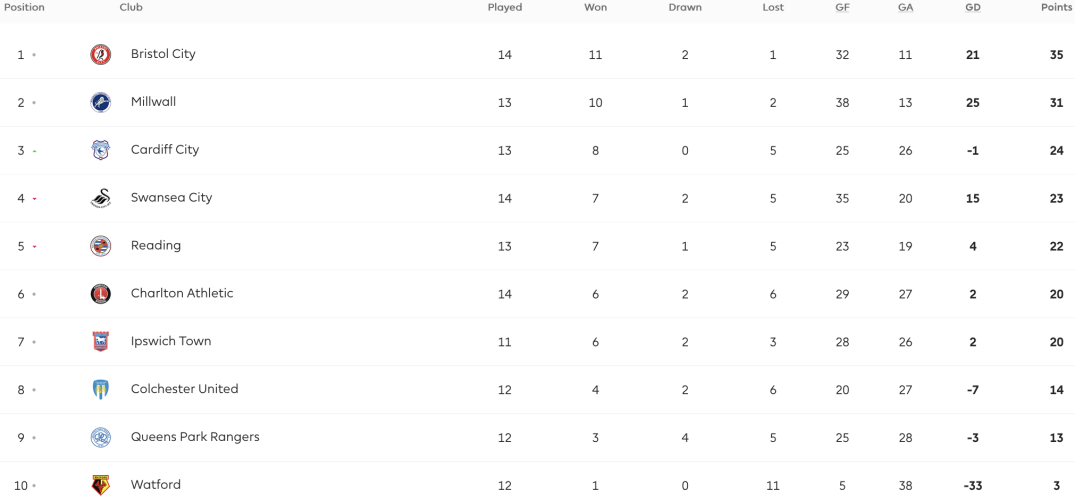Click Swansea City's red moved-down indicator
1075x500 pixels.
click(x=34, y=199)
